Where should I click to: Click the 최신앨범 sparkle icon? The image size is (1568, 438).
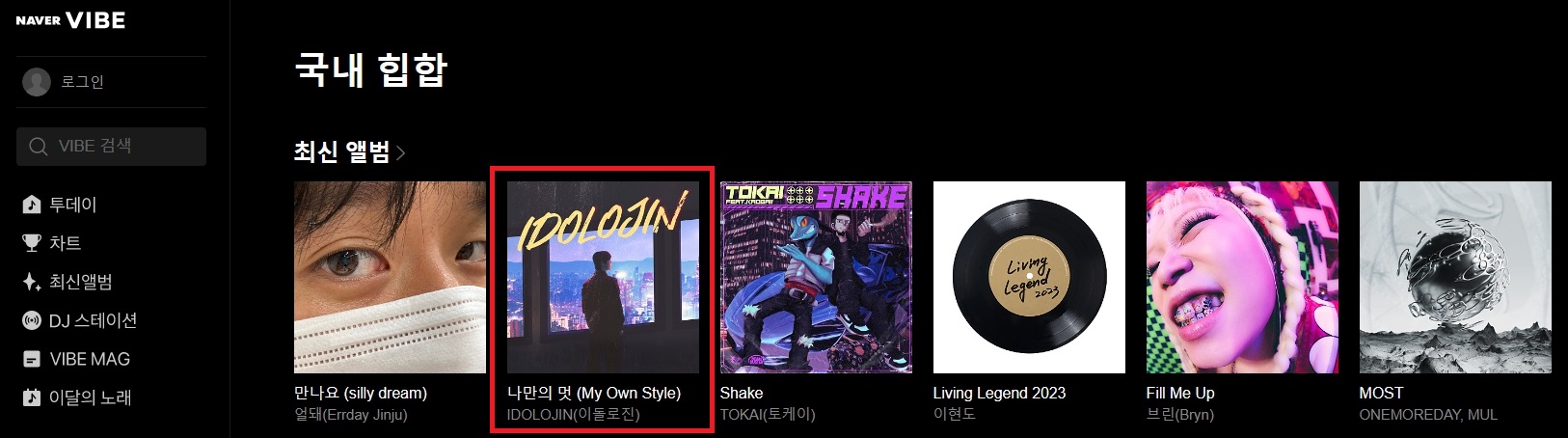coord(32,282)
